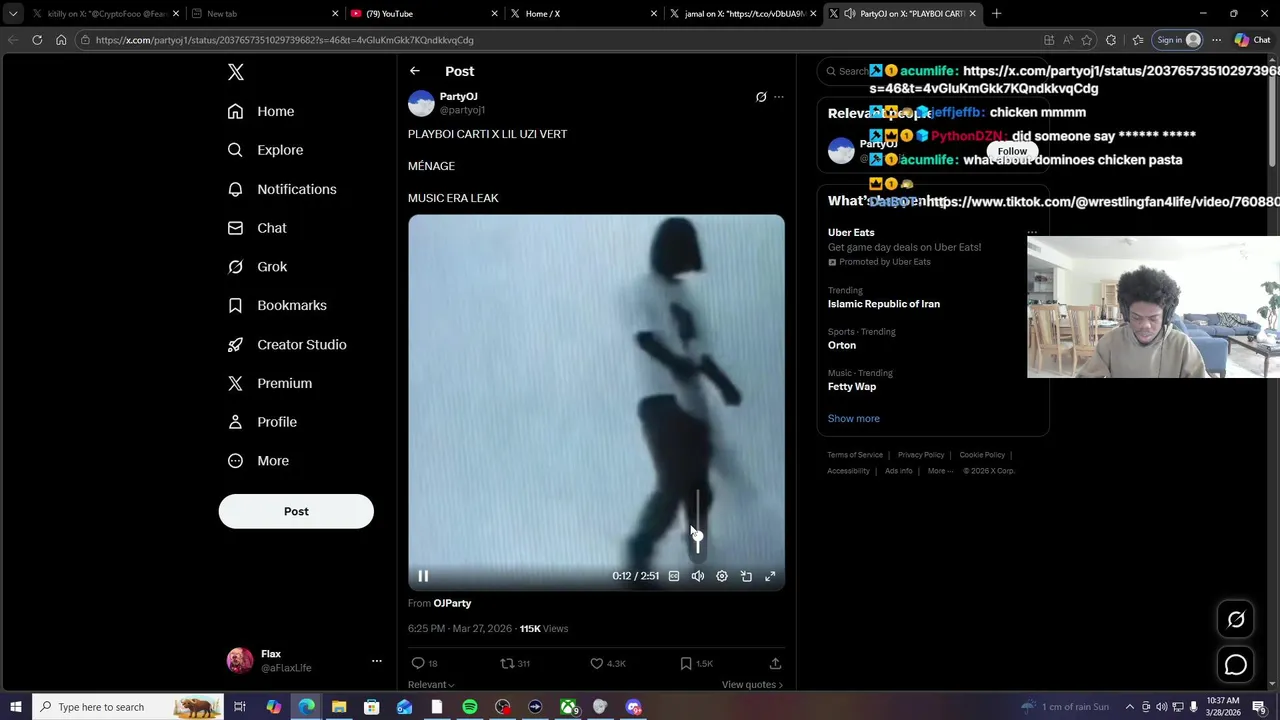The image size is (1280, 720).
Task: Go back using the Post arrow
Action: tap(415, 71)
